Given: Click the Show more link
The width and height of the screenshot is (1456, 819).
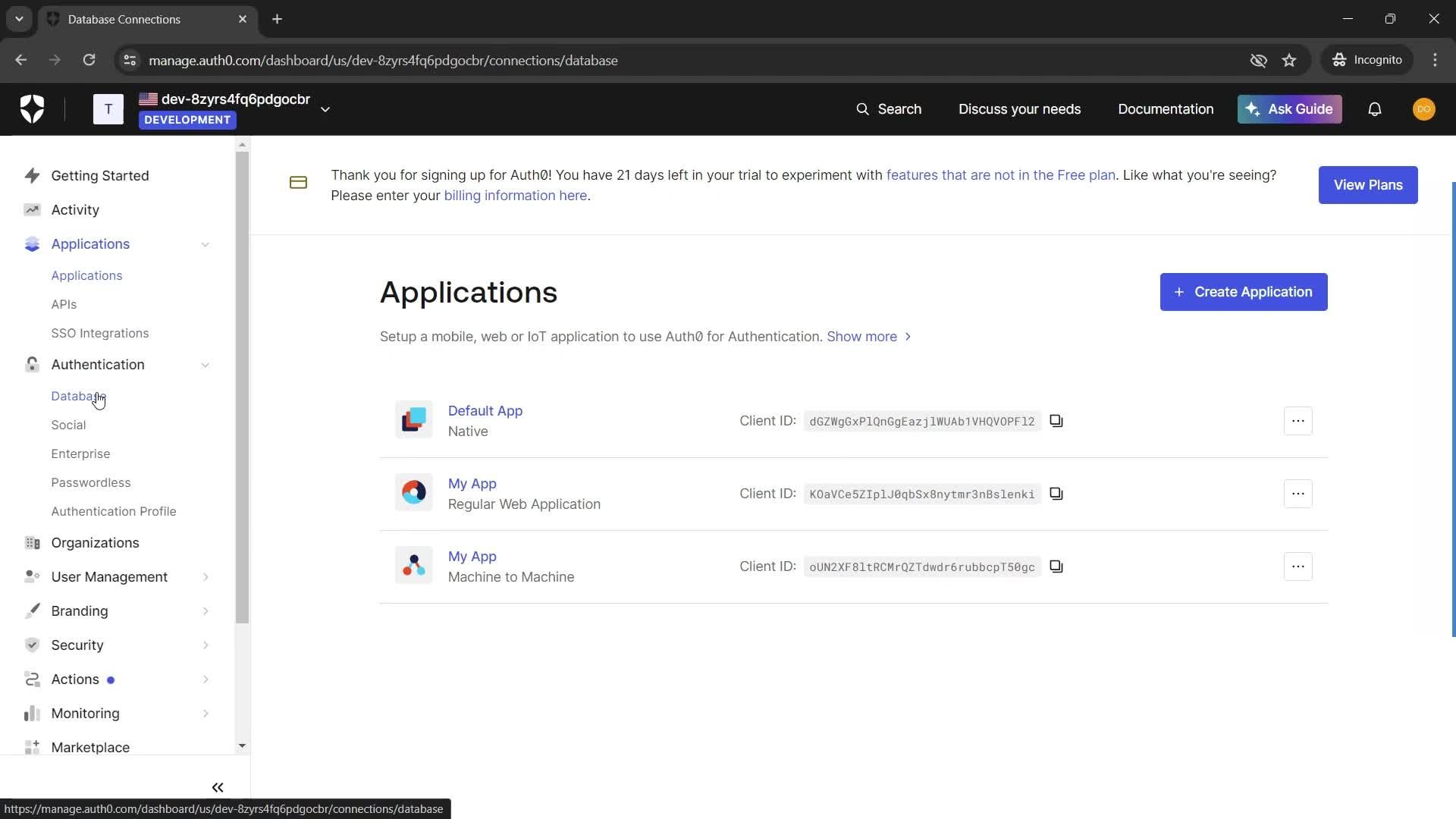Looking at the screenshot, I should tap(868, 337).
